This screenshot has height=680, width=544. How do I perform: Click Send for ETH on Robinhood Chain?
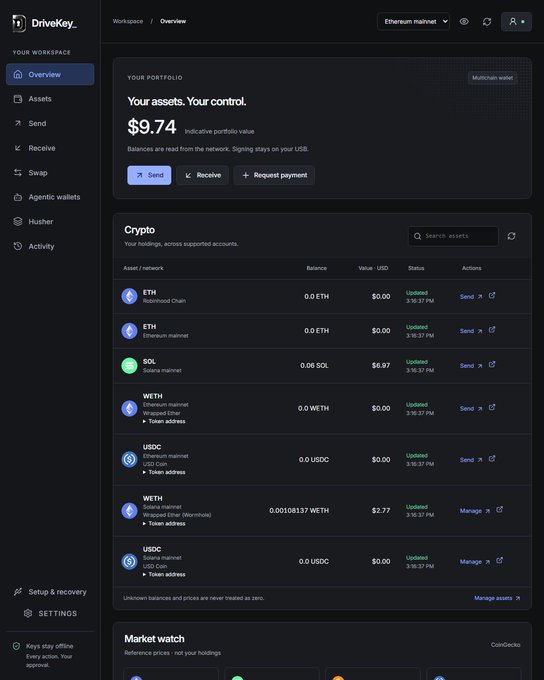point(471,297)
